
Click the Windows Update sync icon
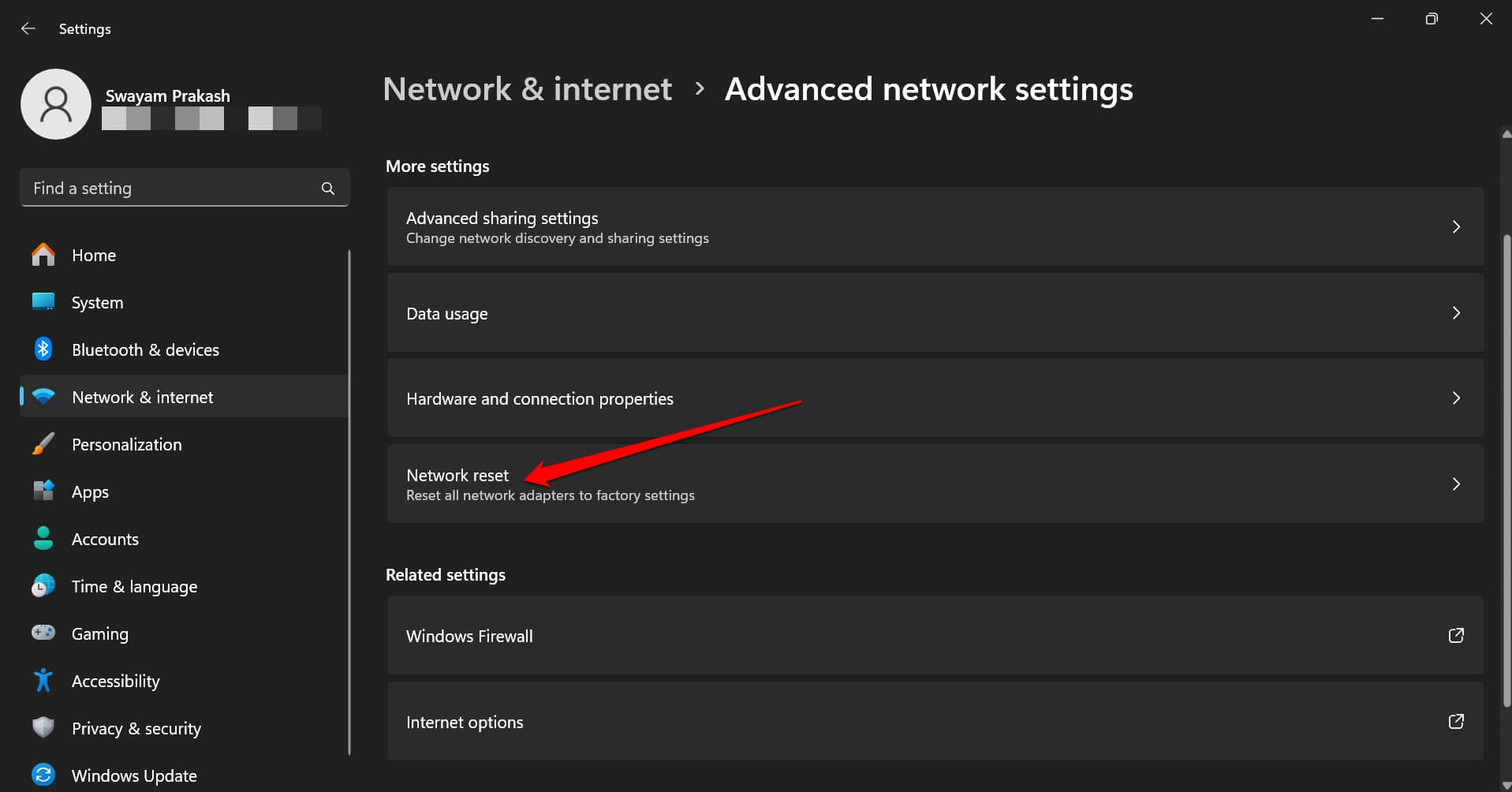pos(43,775)
